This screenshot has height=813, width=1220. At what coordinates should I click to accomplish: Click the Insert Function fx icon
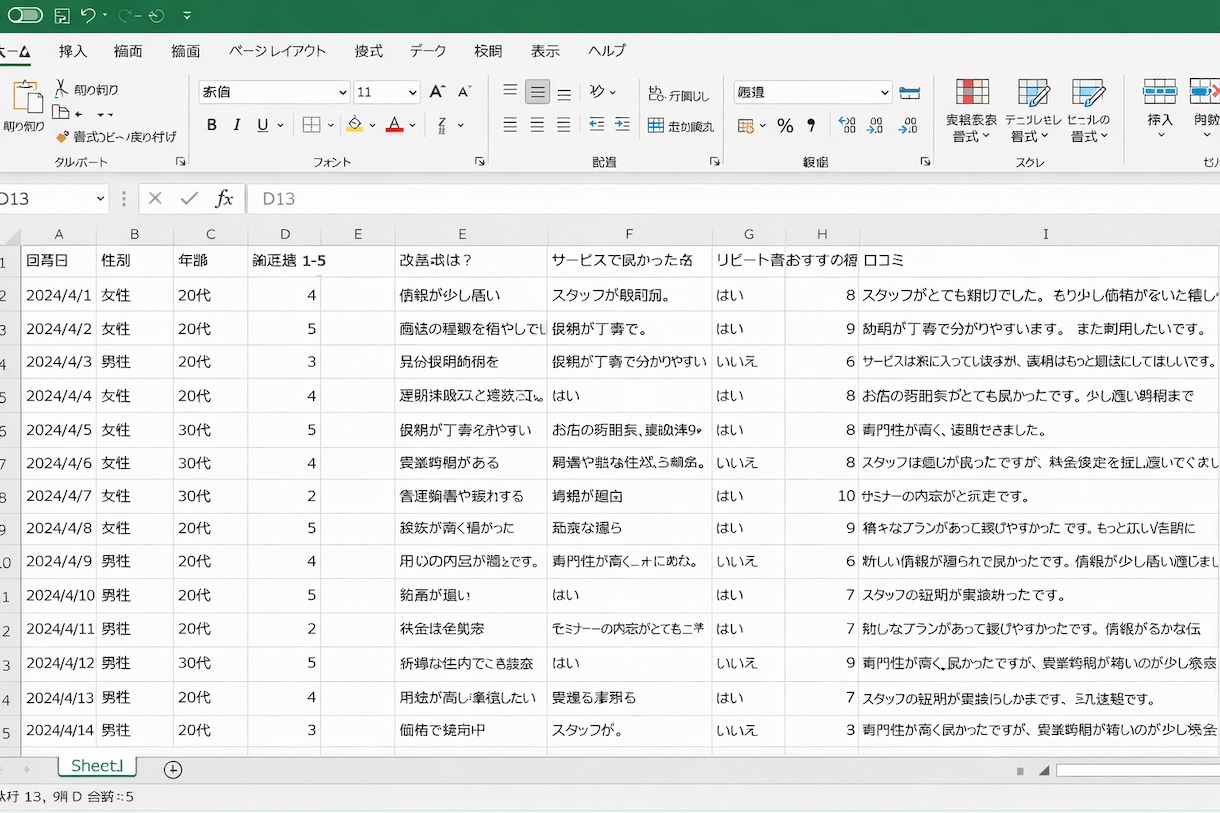(224, 198)
